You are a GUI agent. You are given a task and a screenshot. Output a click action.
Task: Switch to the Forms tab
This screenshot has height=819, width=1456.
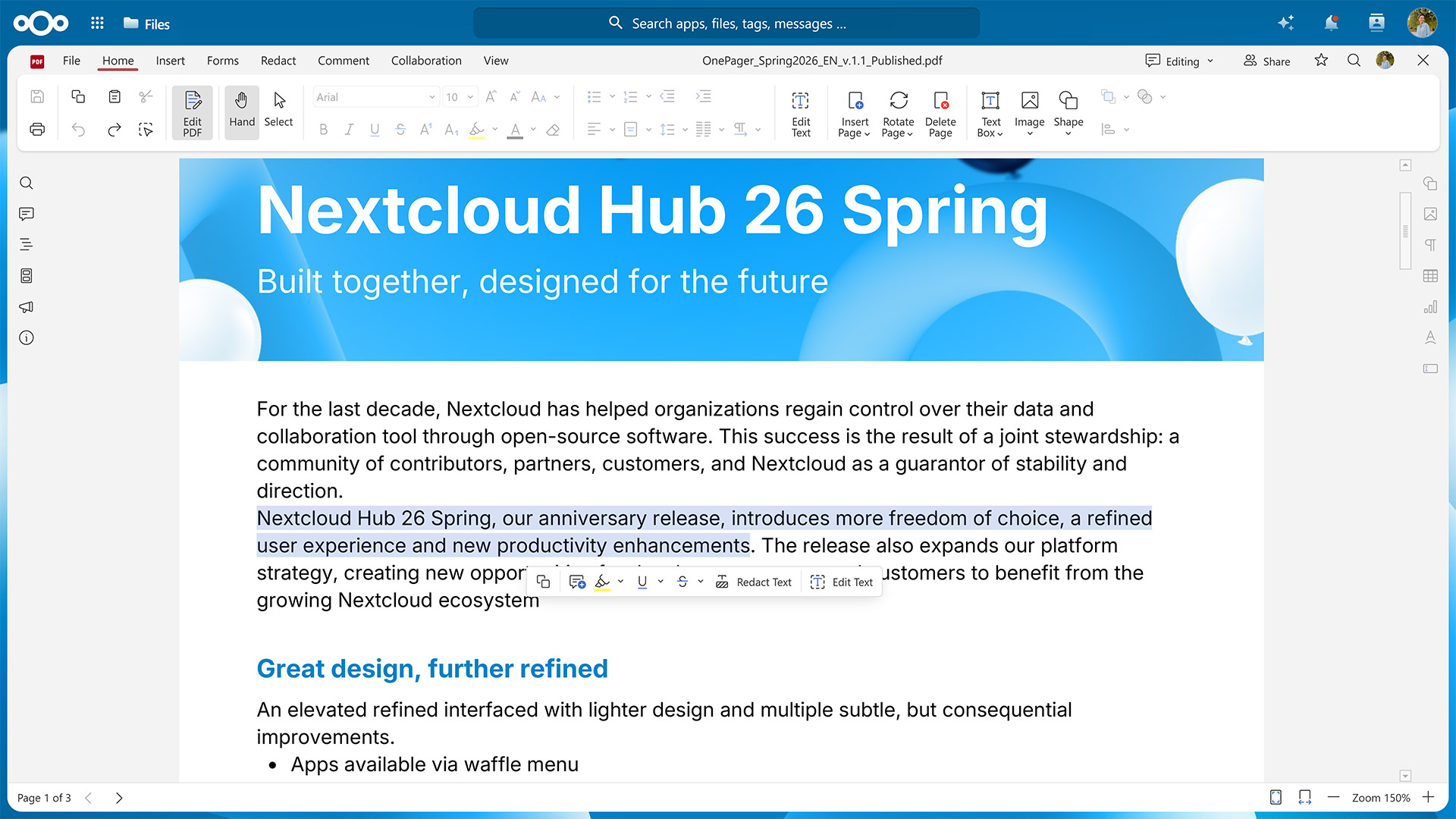coord(222,61)
